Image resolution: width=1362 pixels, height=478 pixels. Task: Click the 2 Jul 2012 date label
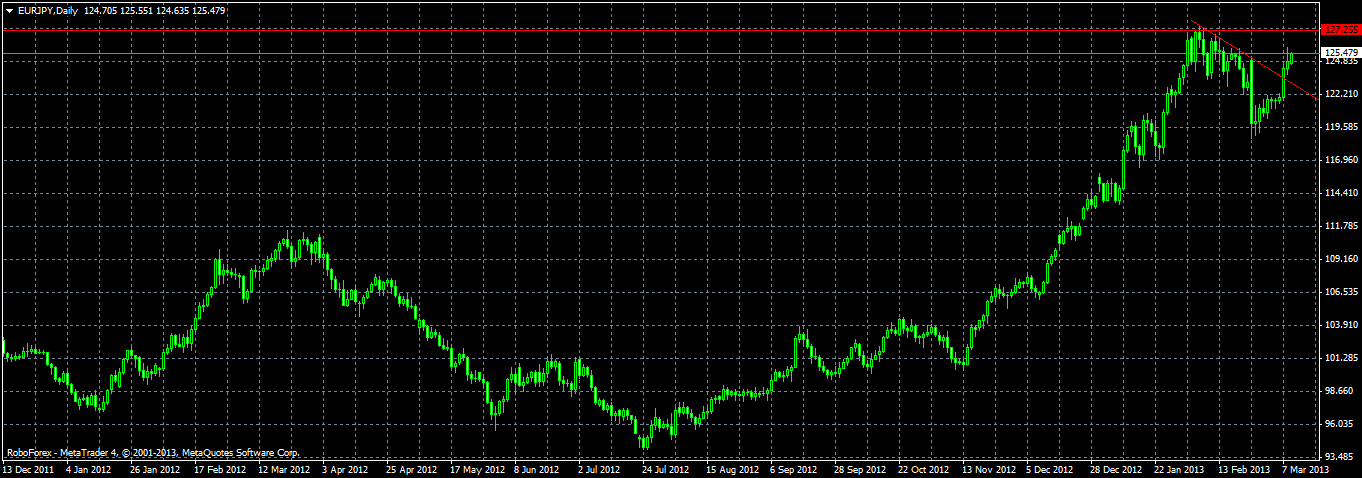[x=598, y=469]
